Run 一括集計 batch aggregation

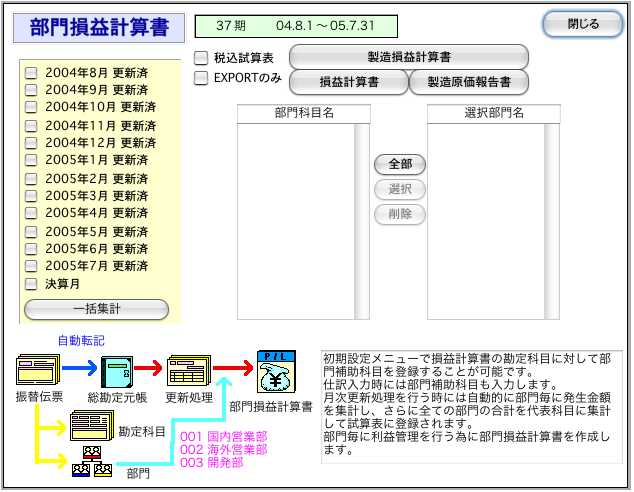97,309
